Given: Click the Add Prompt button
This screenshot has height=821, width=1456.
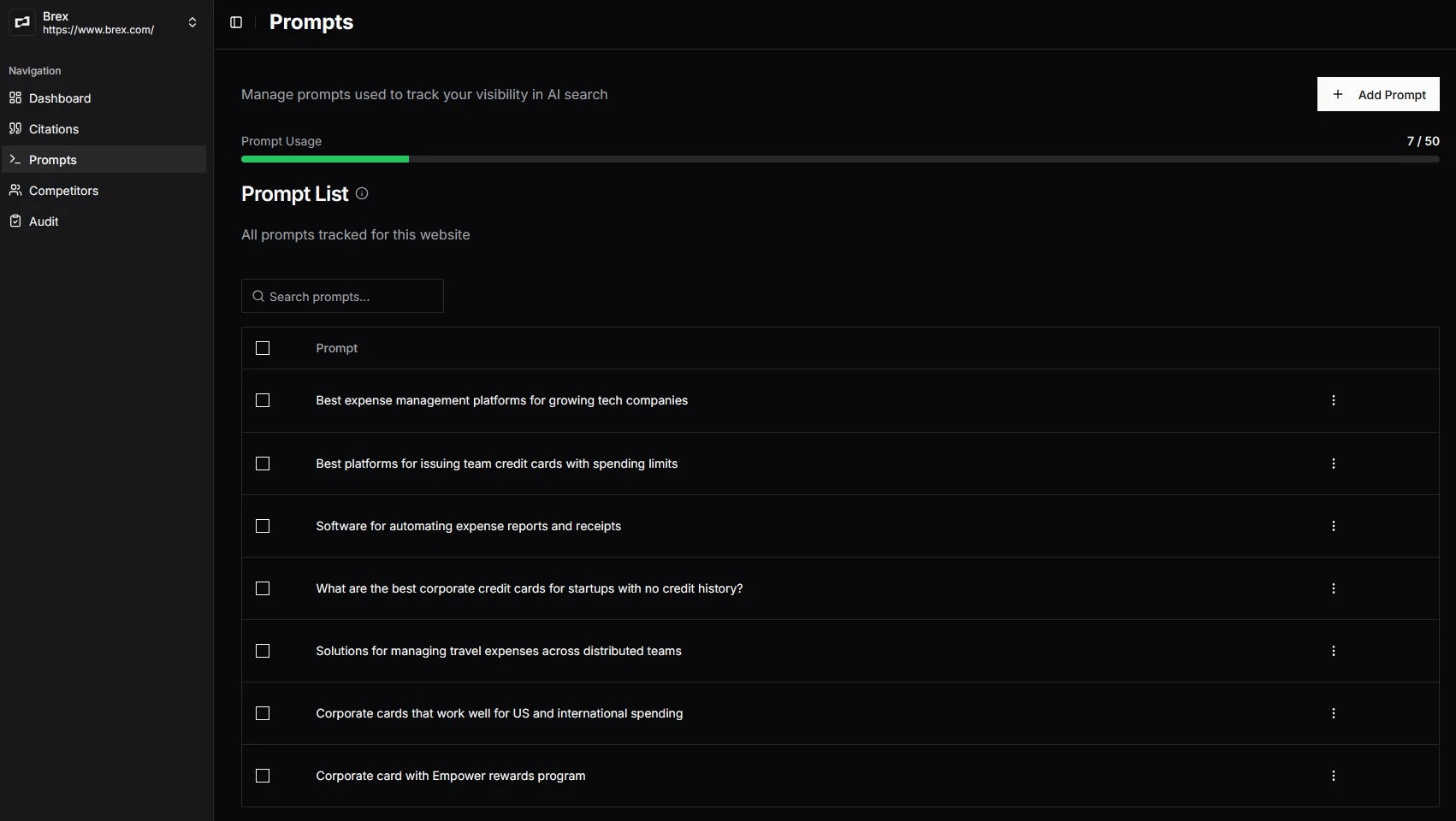Looking at the screenshot, I should click(1377, 94).
